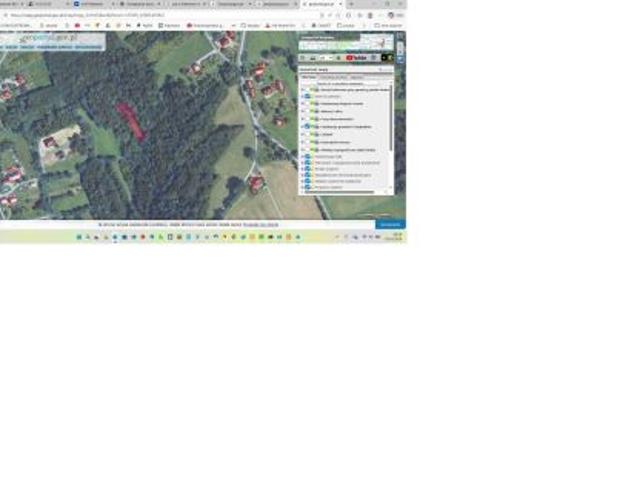Expand the Osnowy layer group

(302, 134)
